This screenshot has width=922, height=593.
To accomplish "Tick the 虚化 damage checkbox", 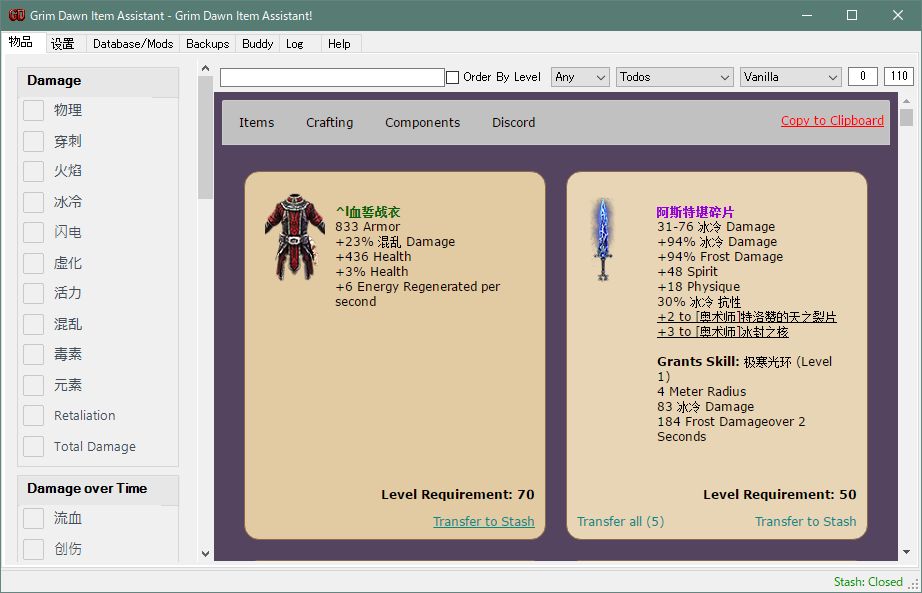I will (x=34, y=263).
